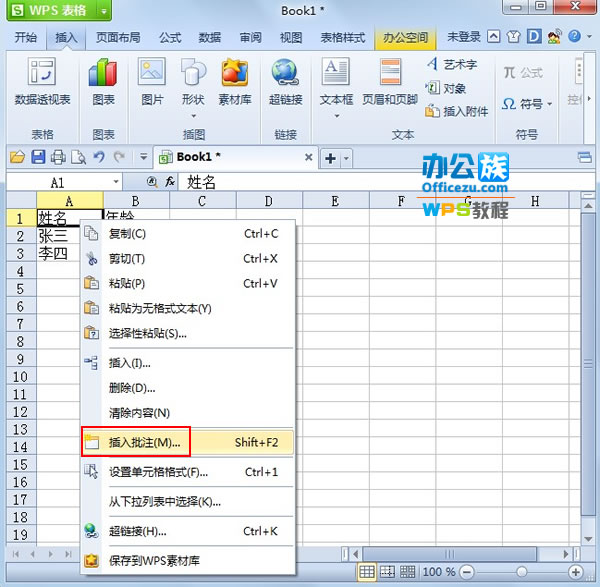The width and height of the screenshot is (600, 587).
Task: Zoom out with the minus button
Action: point(466,572)
